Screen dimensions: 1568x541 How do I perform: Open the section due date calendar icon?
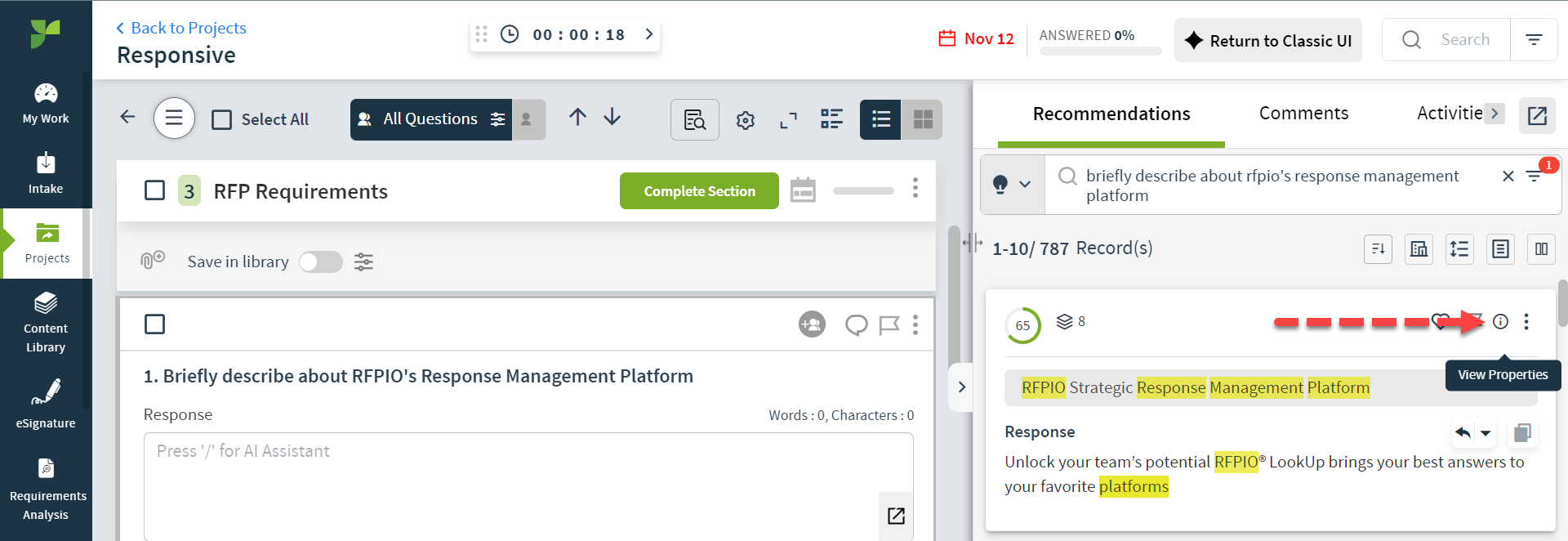pos(803,190)
